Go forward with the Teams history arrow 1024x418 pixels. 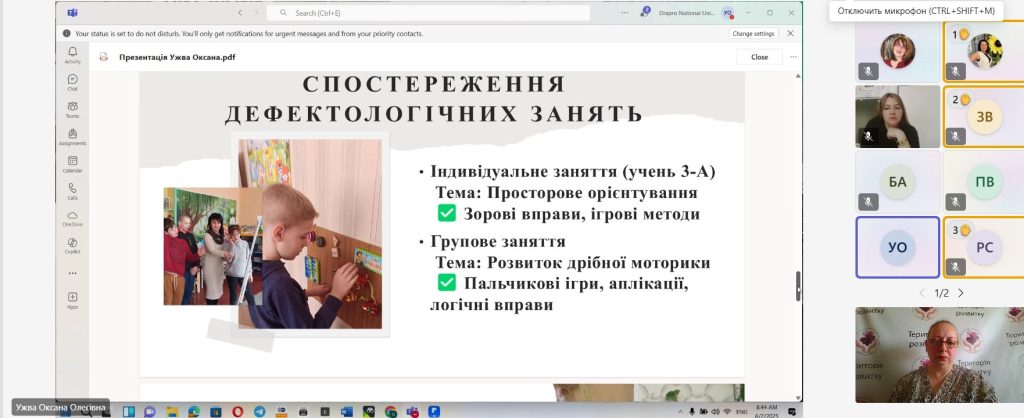[x=256, y=12]
